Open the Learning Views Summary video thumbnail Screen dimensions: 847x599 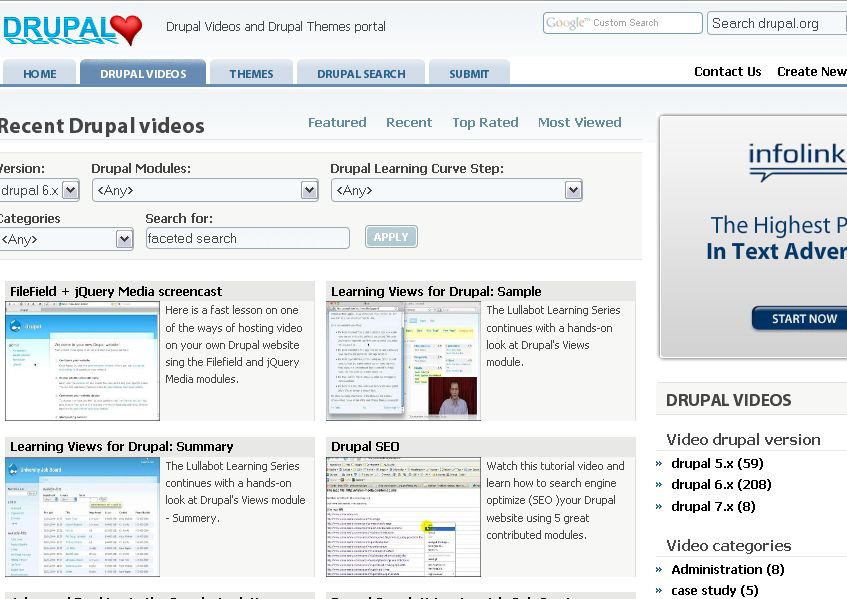pyautogui.click(x=83, y=517)
